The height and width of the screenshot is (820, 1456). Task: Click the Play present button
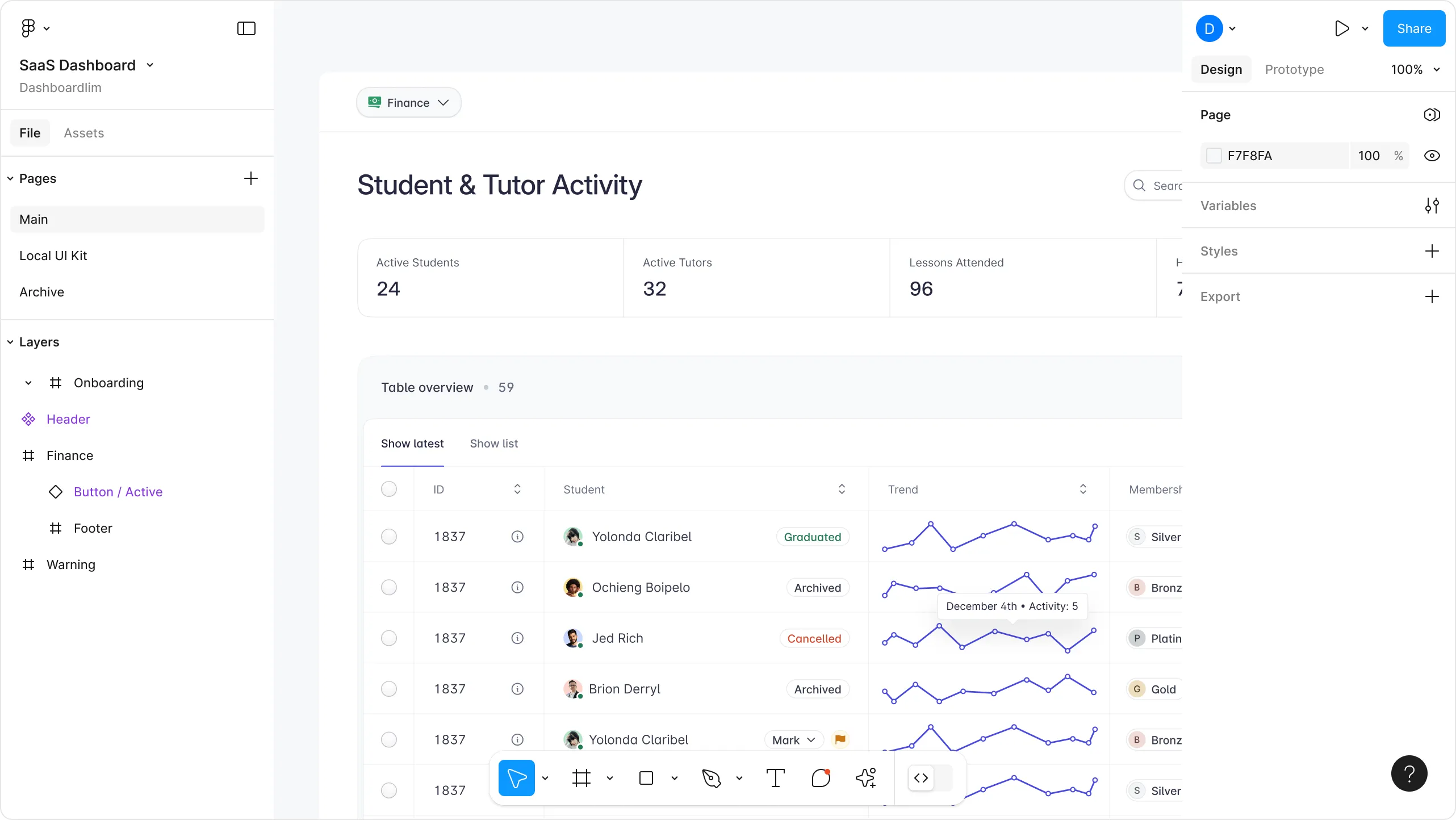coord(1342,28)
